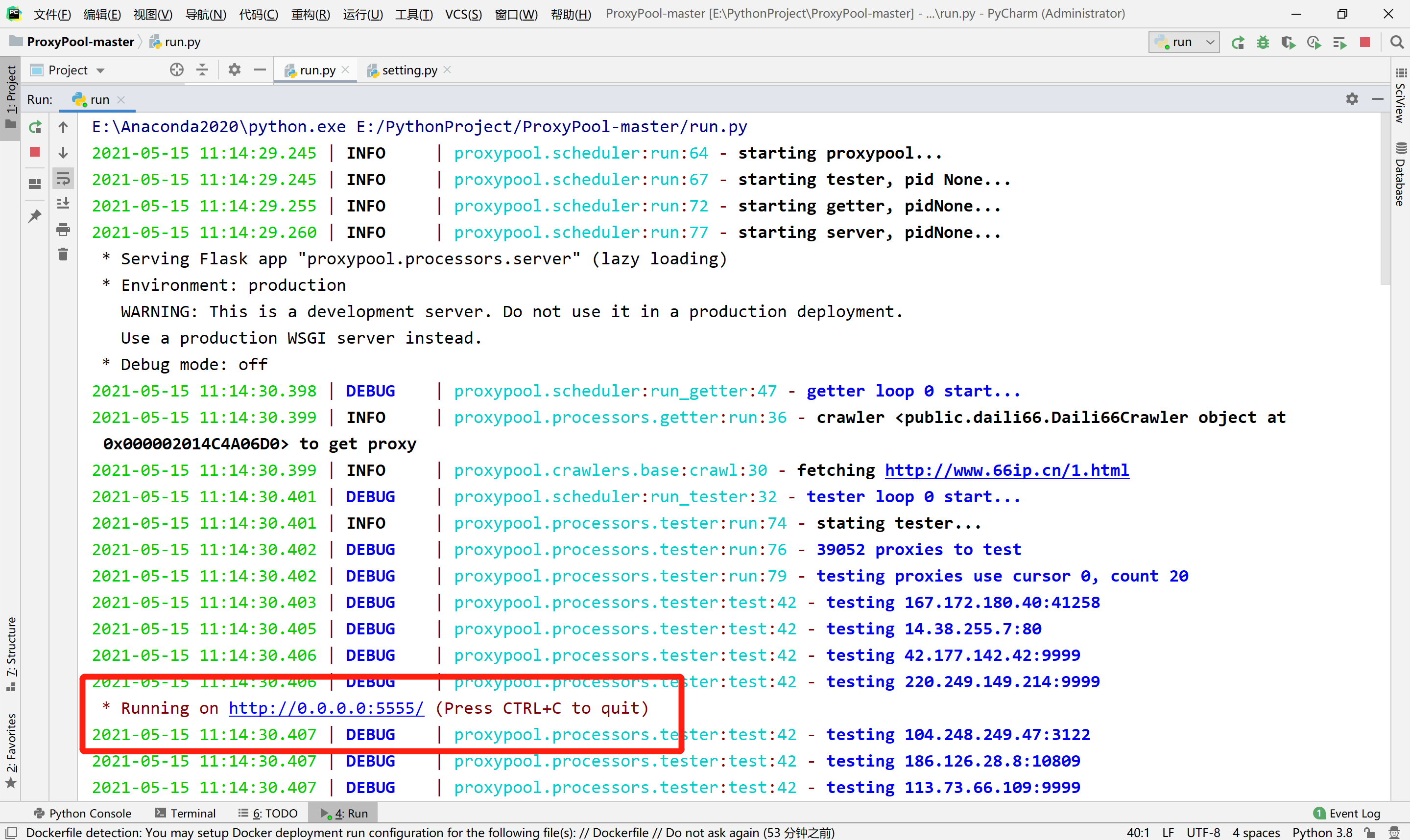Open the Event Log panel
The height and width of the screenshot is (840, 1410).
click(x=1347, y=814)
